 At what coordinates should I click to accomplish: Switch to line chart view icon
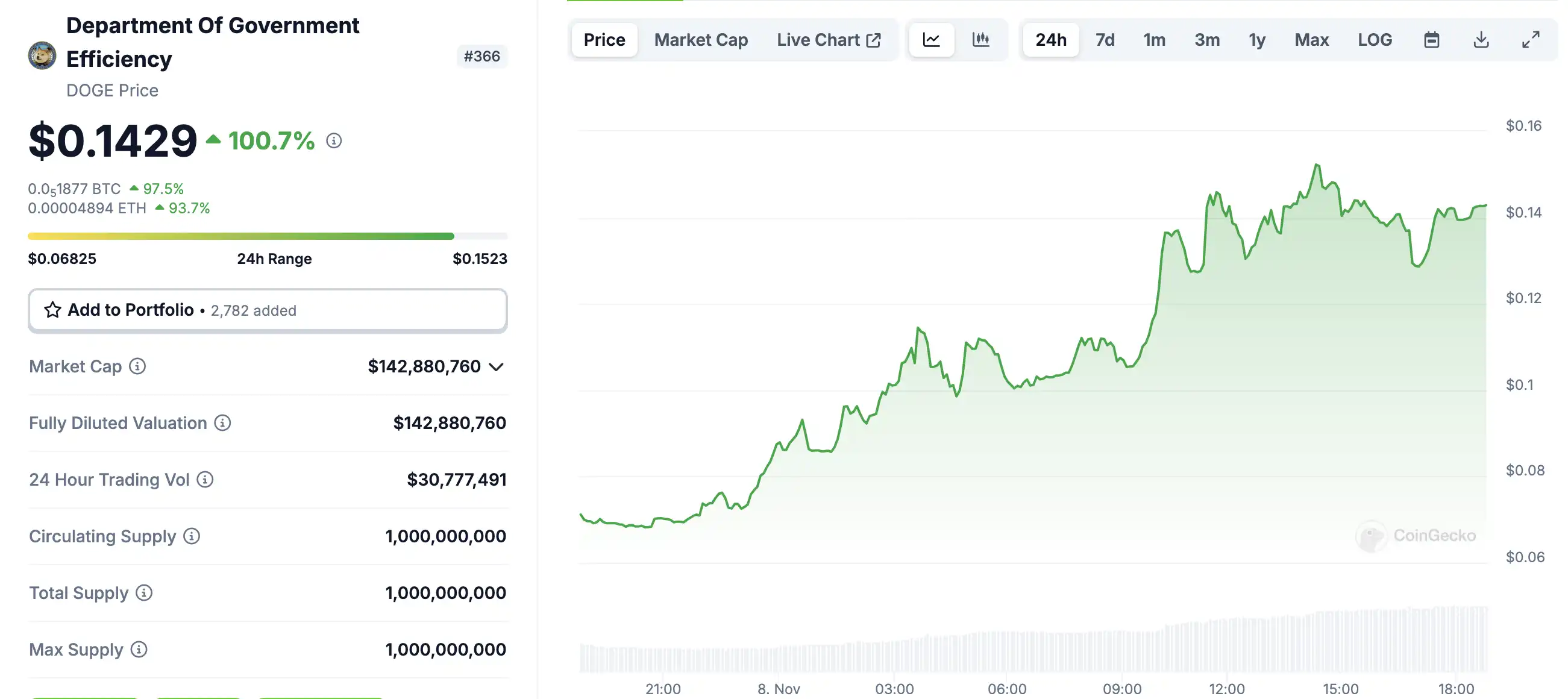tap(930, 40)
